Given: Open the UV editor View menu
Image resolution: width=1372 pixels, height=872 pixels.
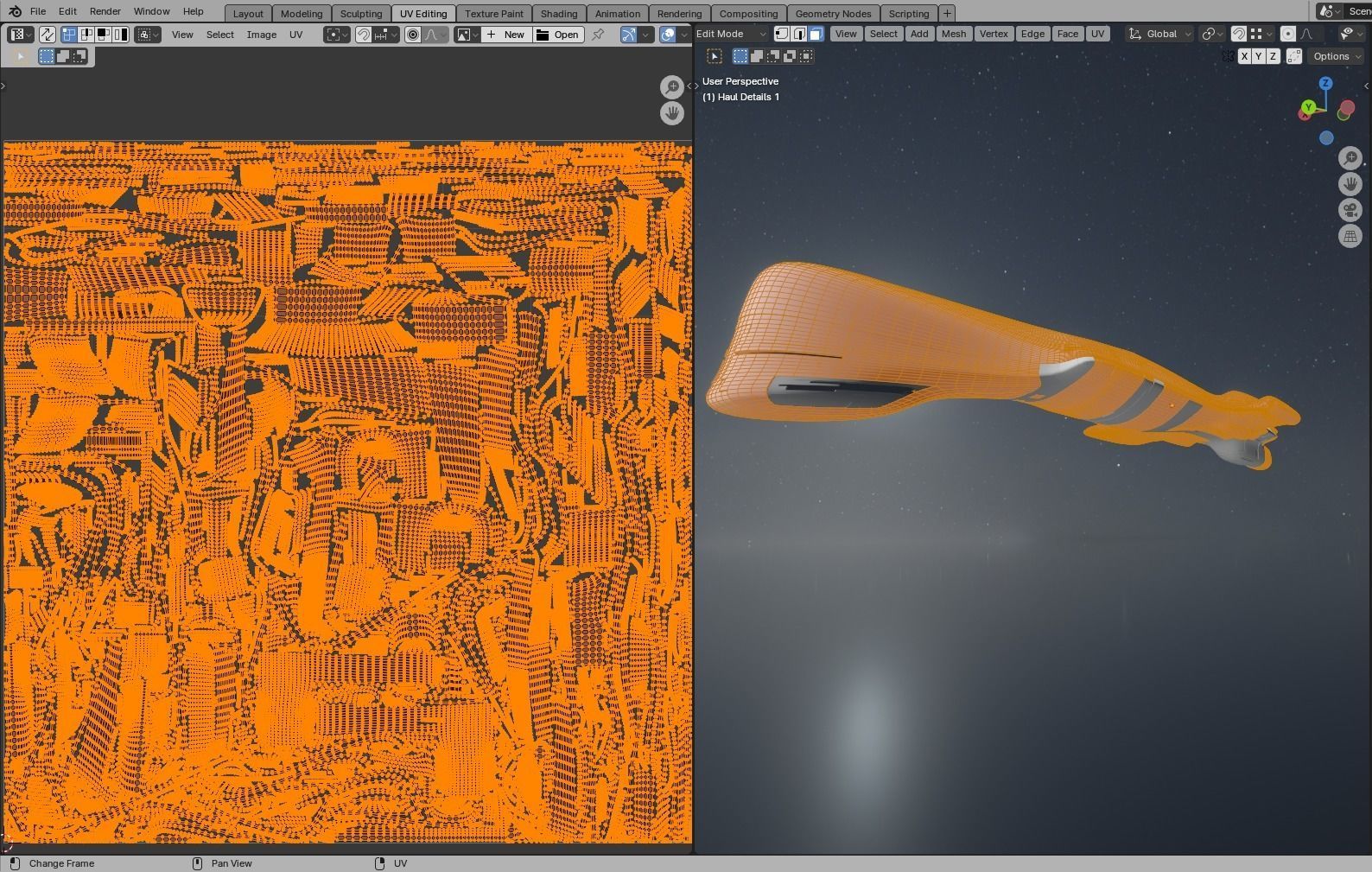Looking at the screenshot, I should pos(182,35).
